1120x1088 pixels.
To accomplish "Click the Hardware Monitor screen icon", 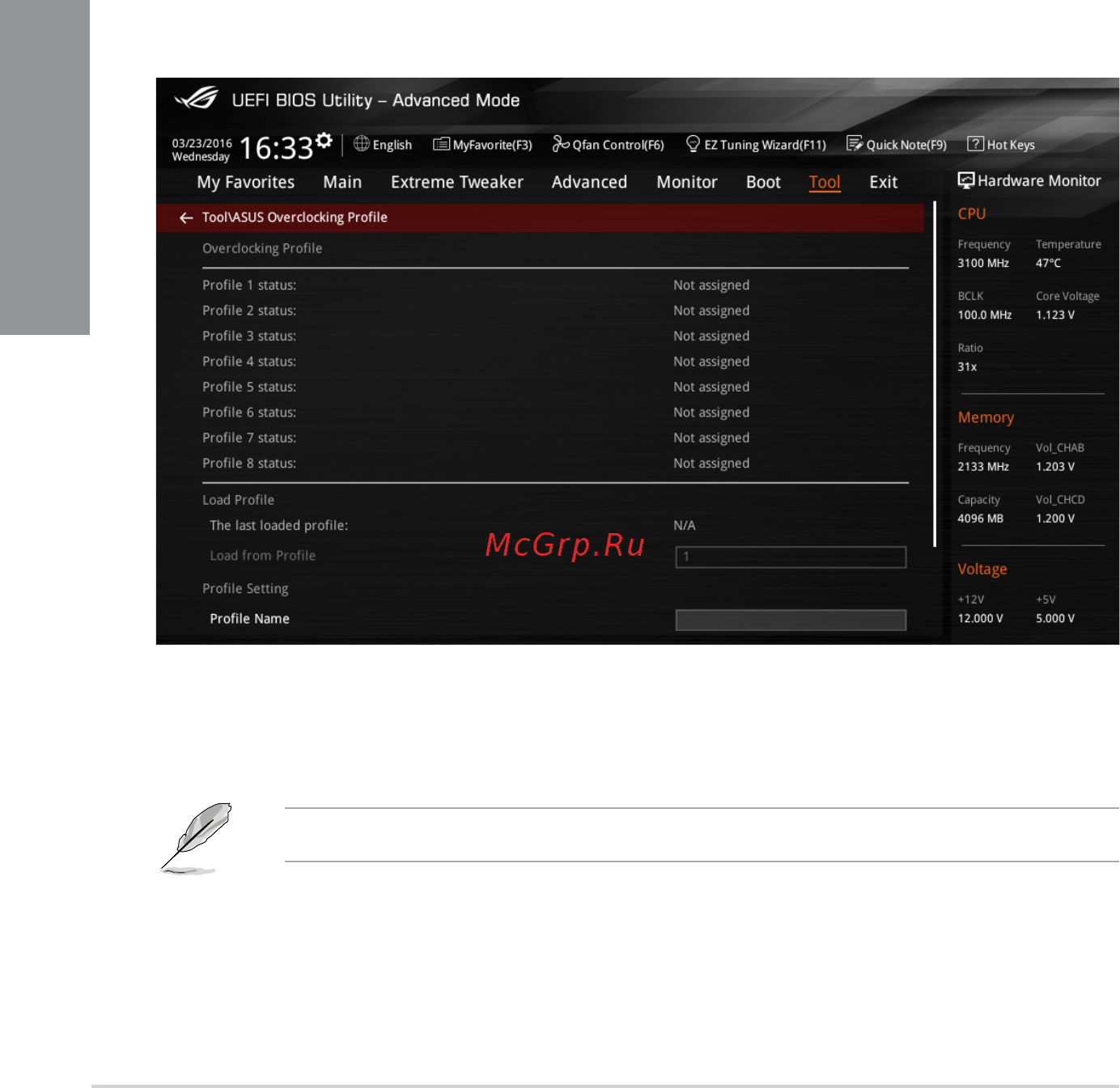I will (966, 180).
